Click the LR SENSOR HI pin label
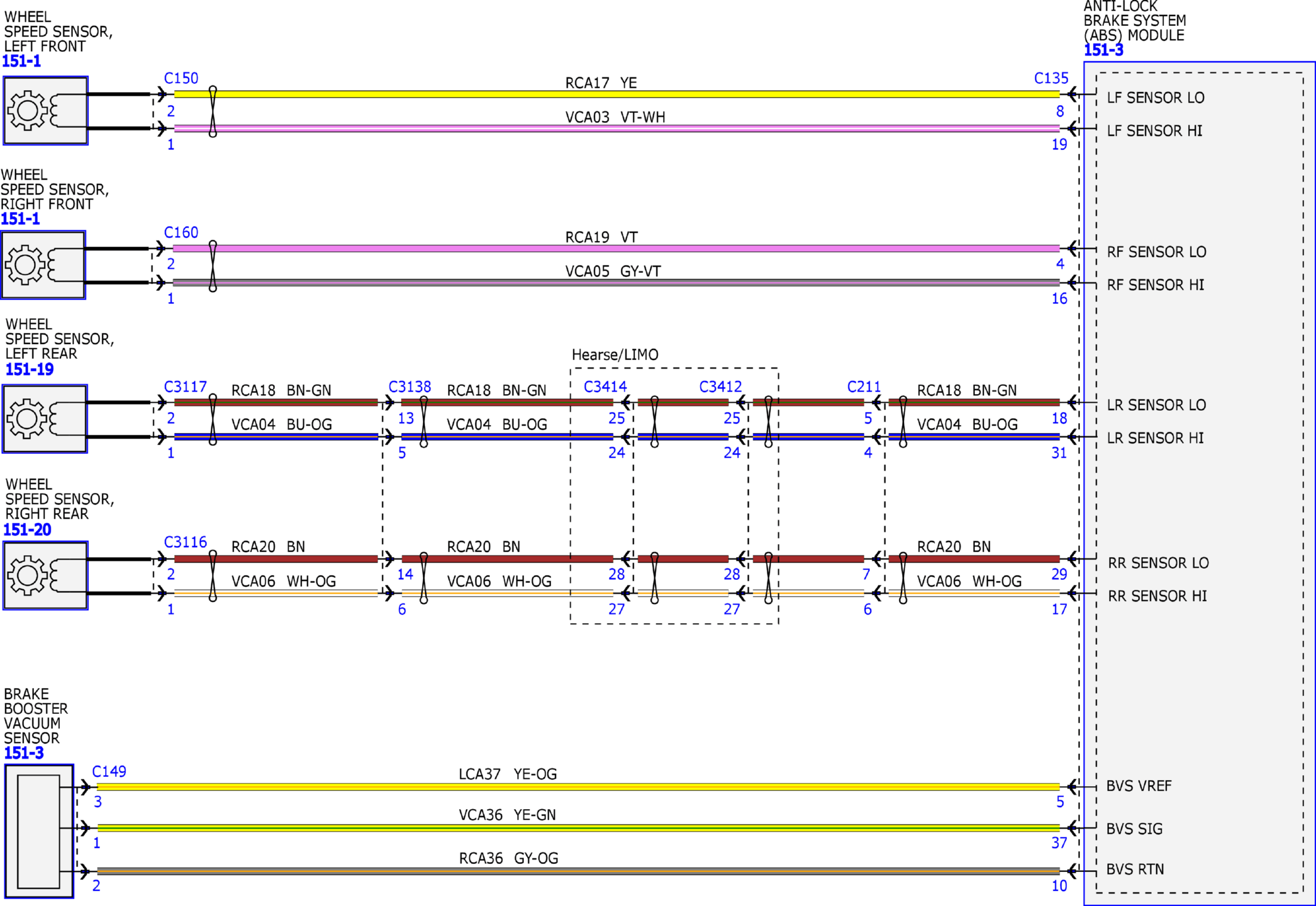The height and width of the screenshot is (906, 1316). (1155, 438)
